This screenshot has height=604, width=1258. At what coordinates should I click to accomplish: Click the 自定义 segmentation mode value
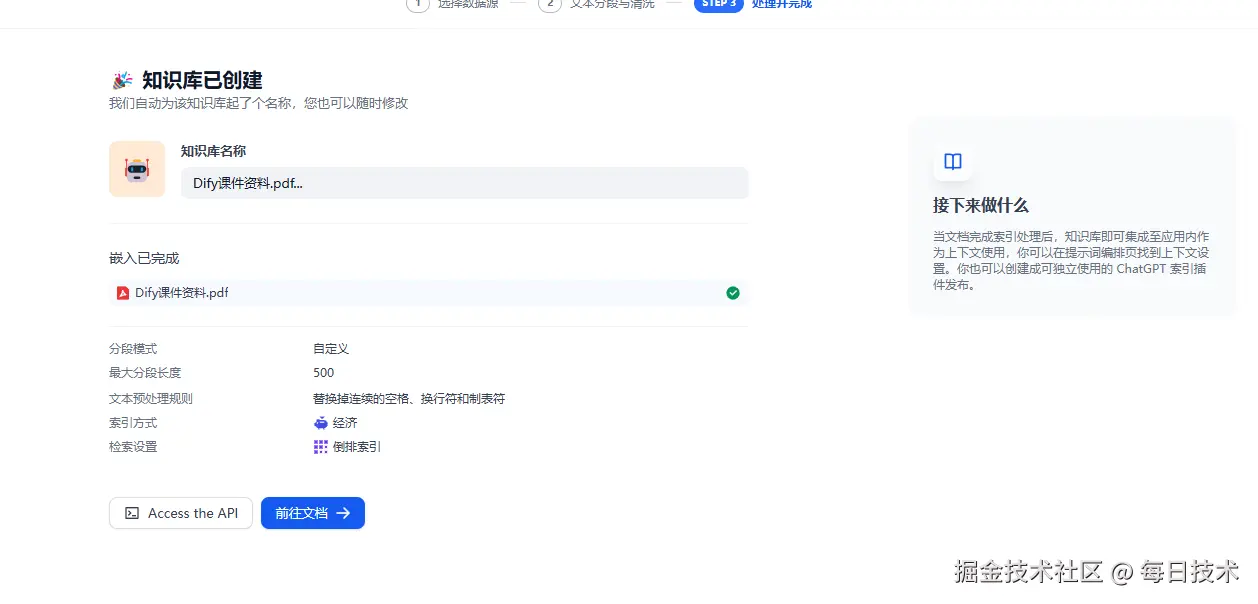331,349
